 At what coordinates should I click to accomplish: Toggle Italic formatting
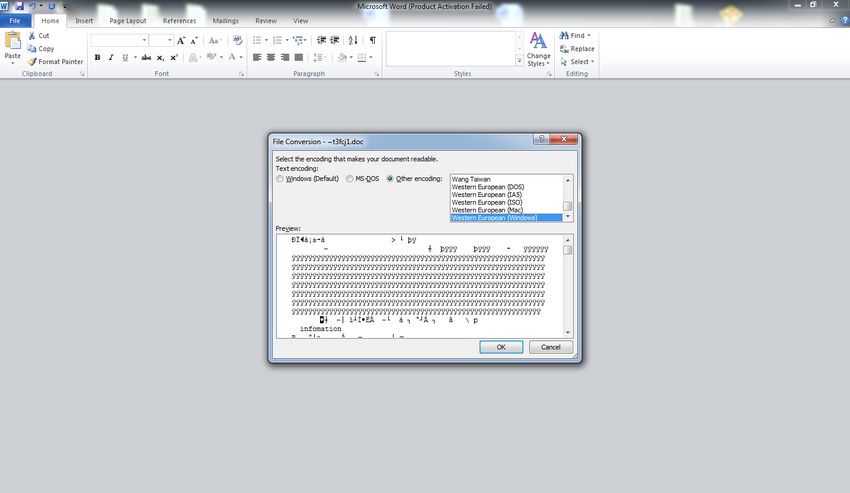(x=111, y=57)
